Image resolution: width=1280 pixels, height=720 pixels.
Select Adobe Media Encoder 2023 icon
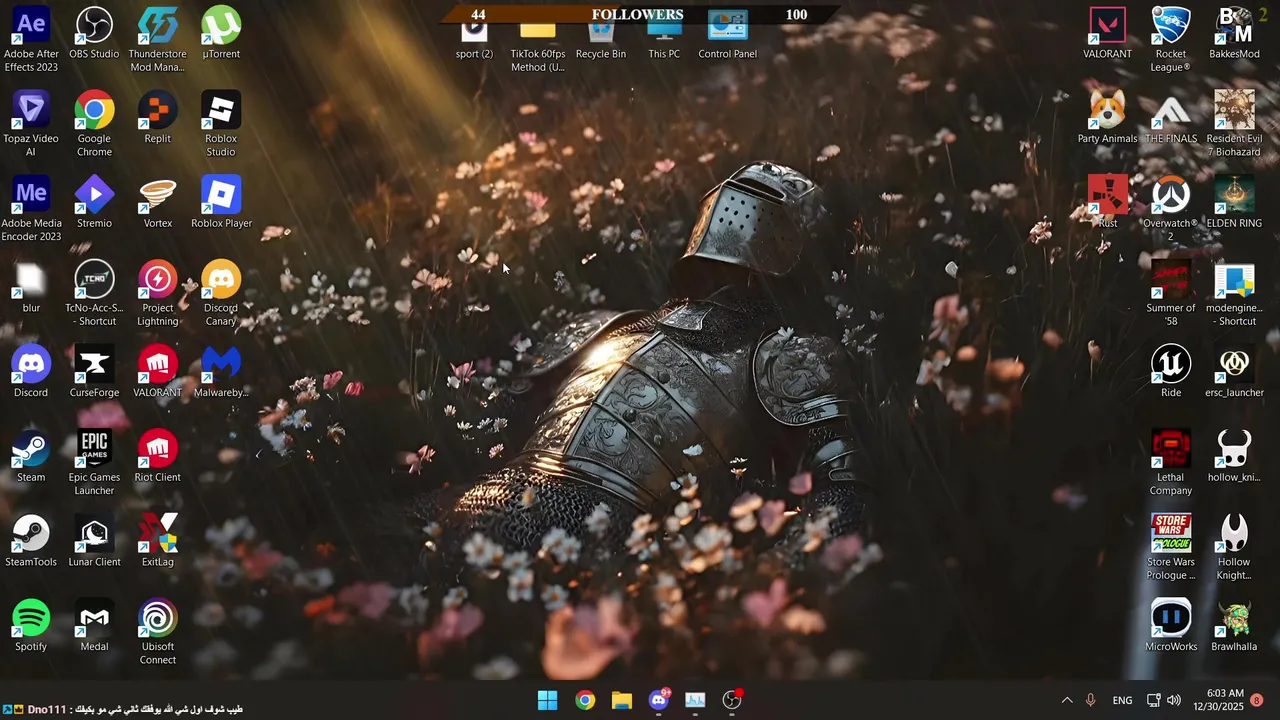31,210
